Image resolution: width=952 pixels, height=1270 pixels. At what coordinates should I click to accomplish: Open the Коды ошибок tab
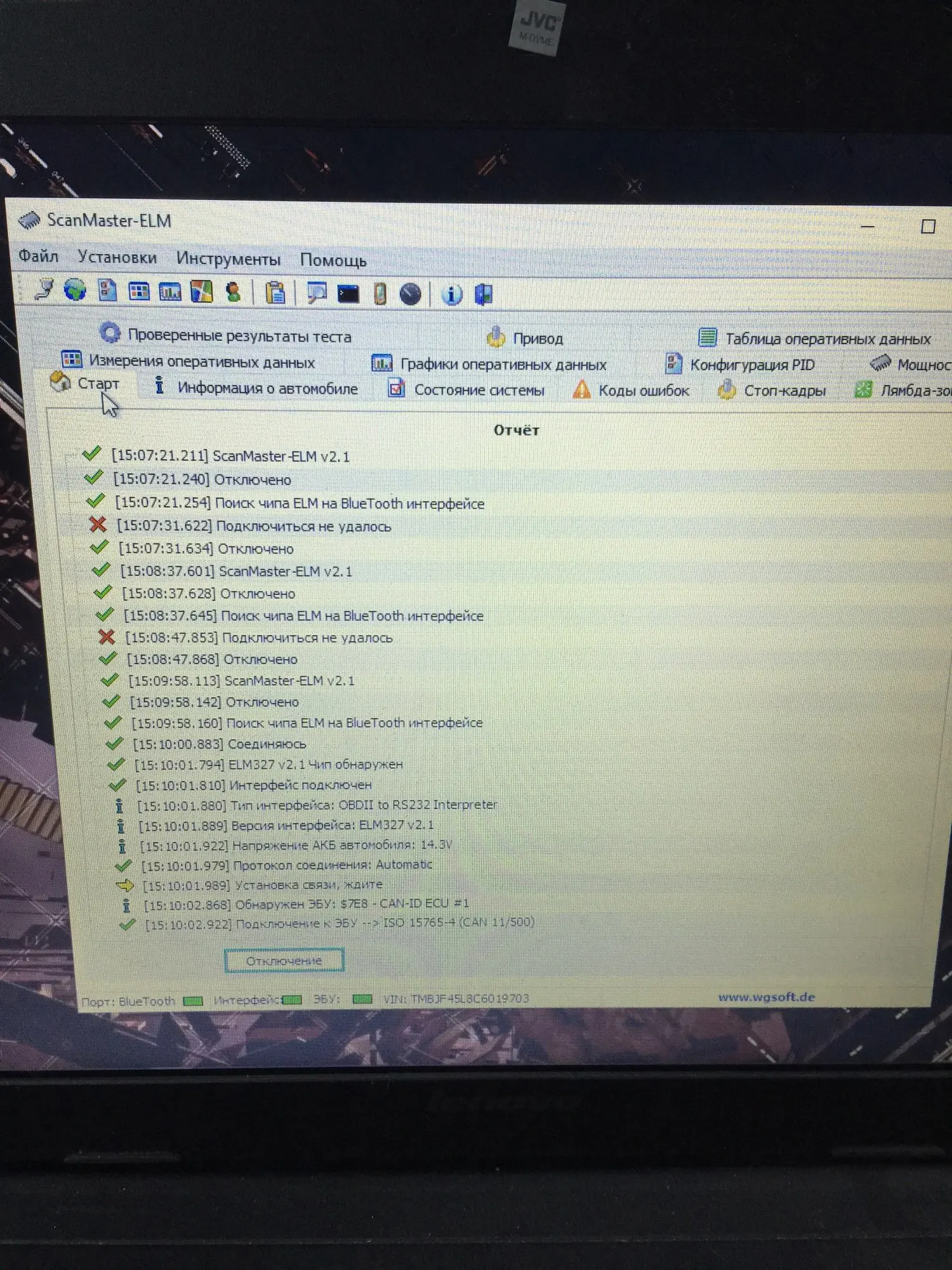click(631, 390)
